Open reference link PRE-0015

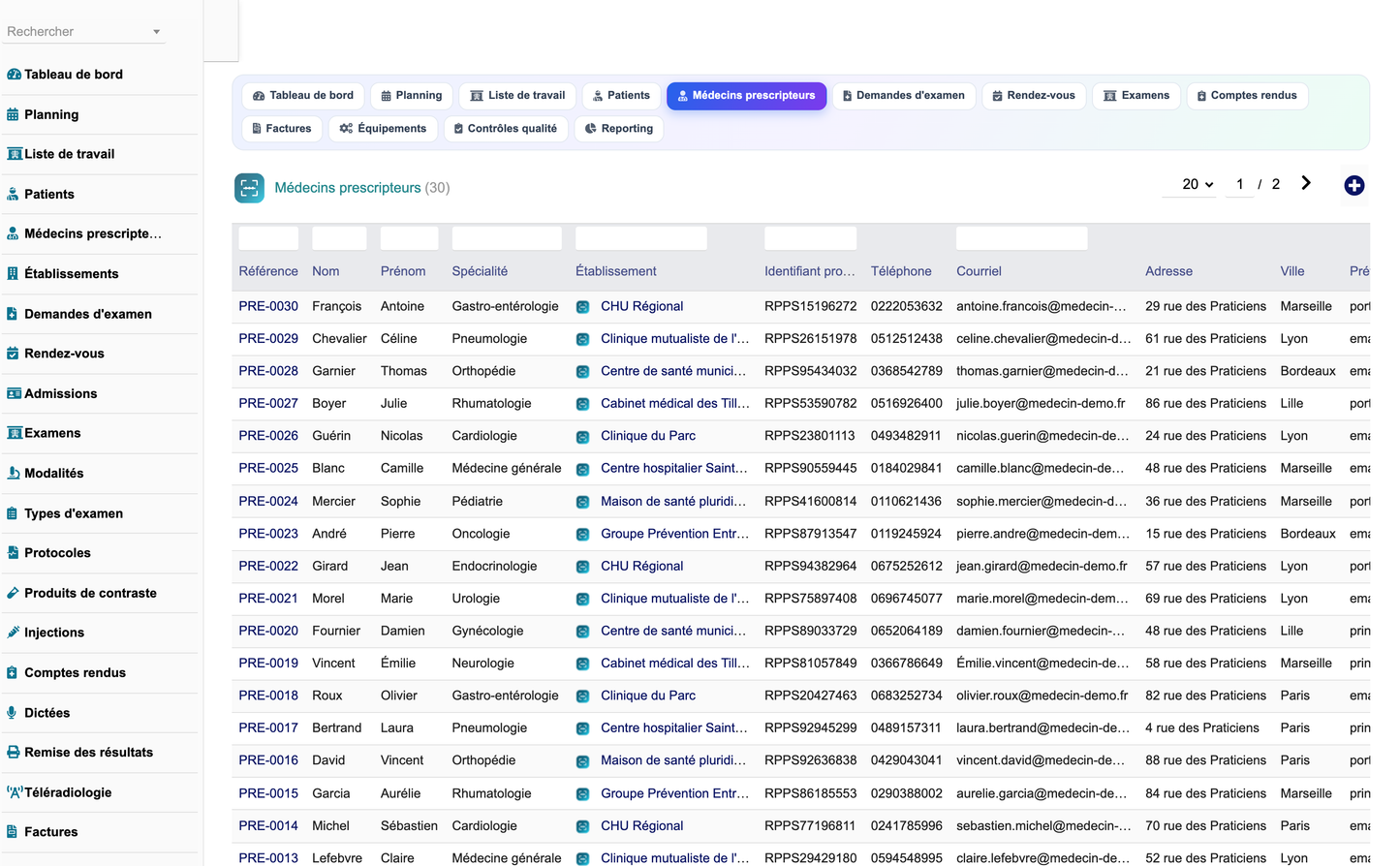268,793
